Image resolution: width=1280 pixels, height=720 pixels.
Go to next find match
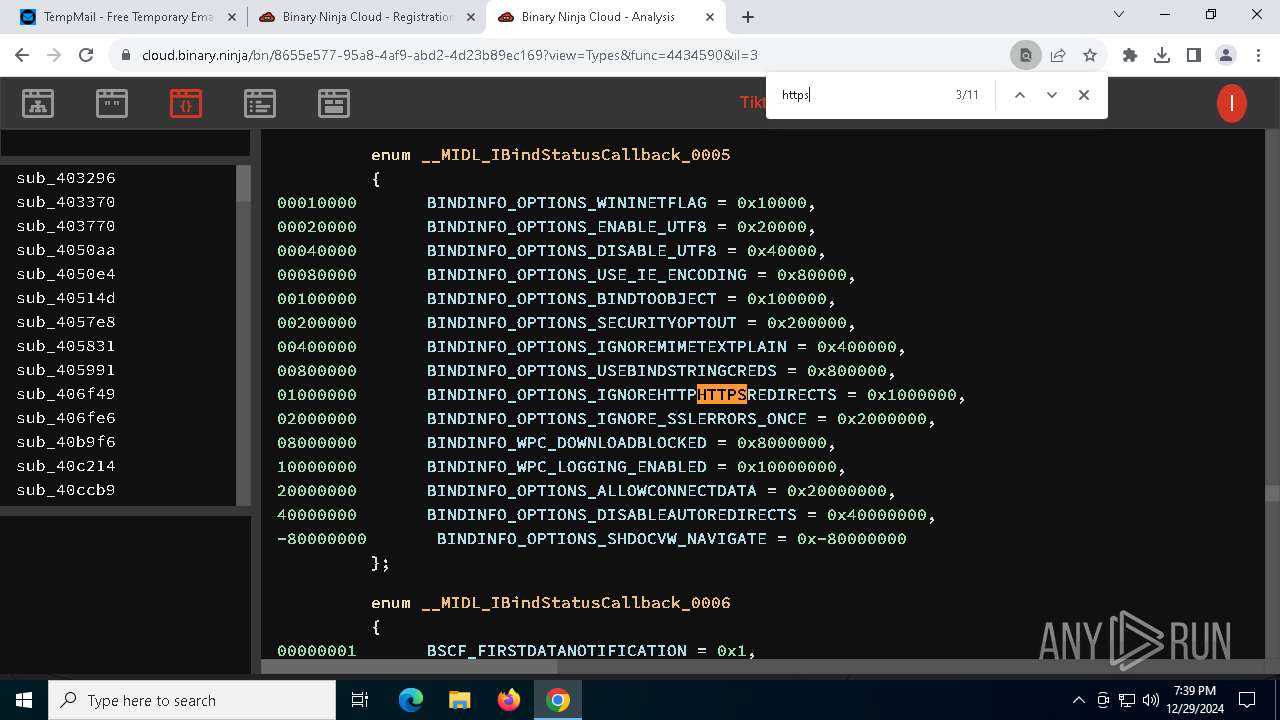pos(1051,95)
